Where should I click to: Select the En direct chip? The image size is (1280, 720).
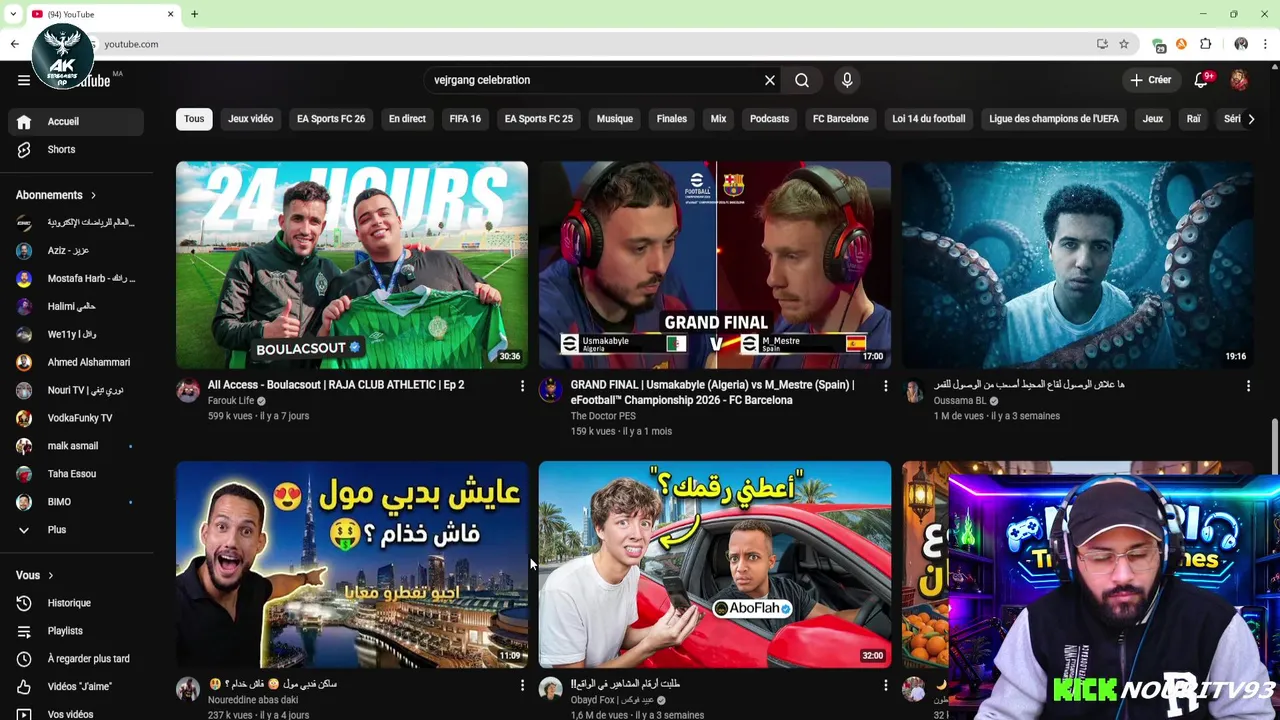(x=407, y=119)
